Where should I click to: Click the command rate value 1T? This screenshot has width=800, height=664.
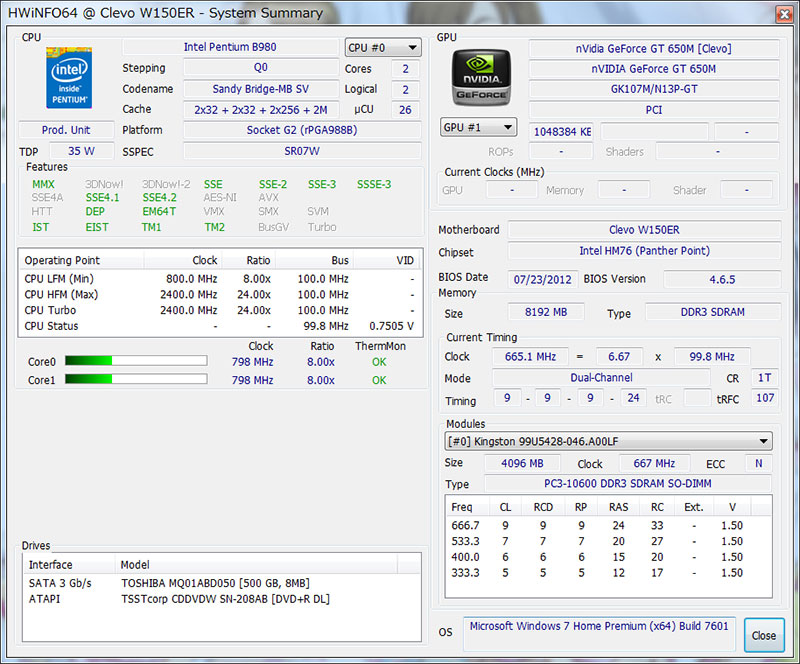[x=764, y=378]
